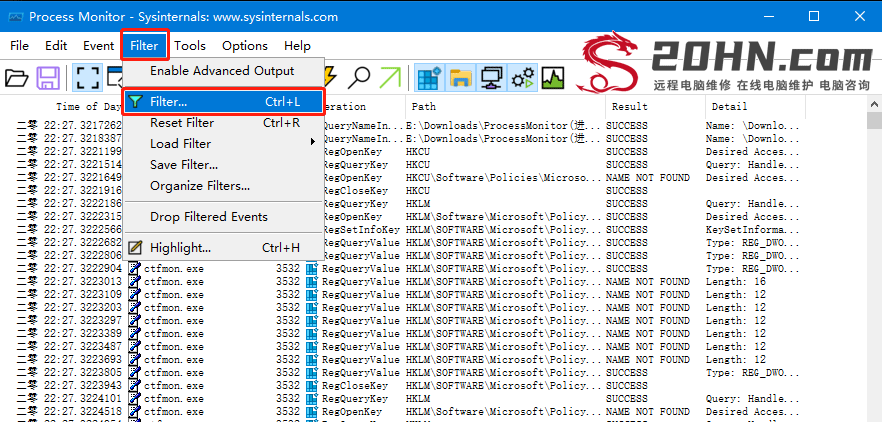Screen dimensions: 882x422
Task: Click the Path column header
Action: click(424, 106)
